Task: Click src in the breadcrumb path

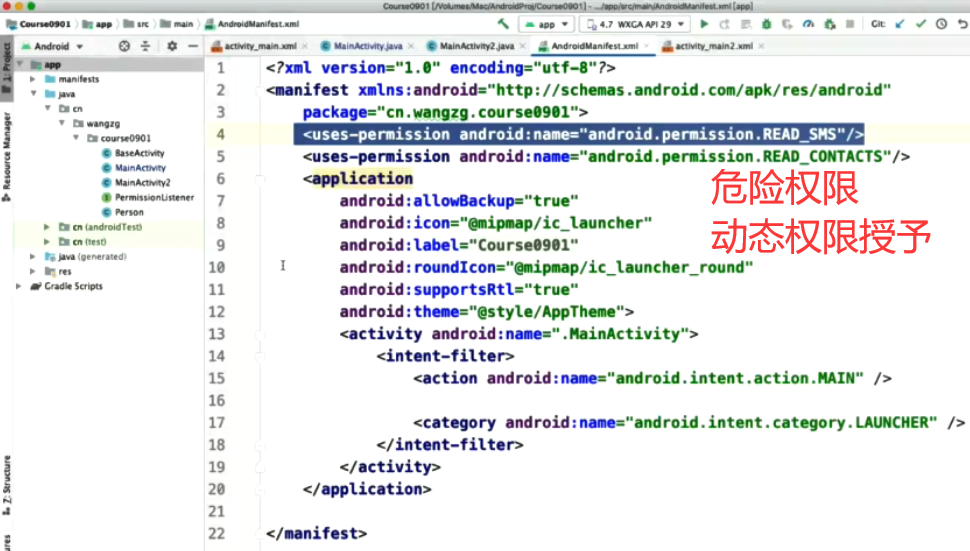Action: (136, 24)
